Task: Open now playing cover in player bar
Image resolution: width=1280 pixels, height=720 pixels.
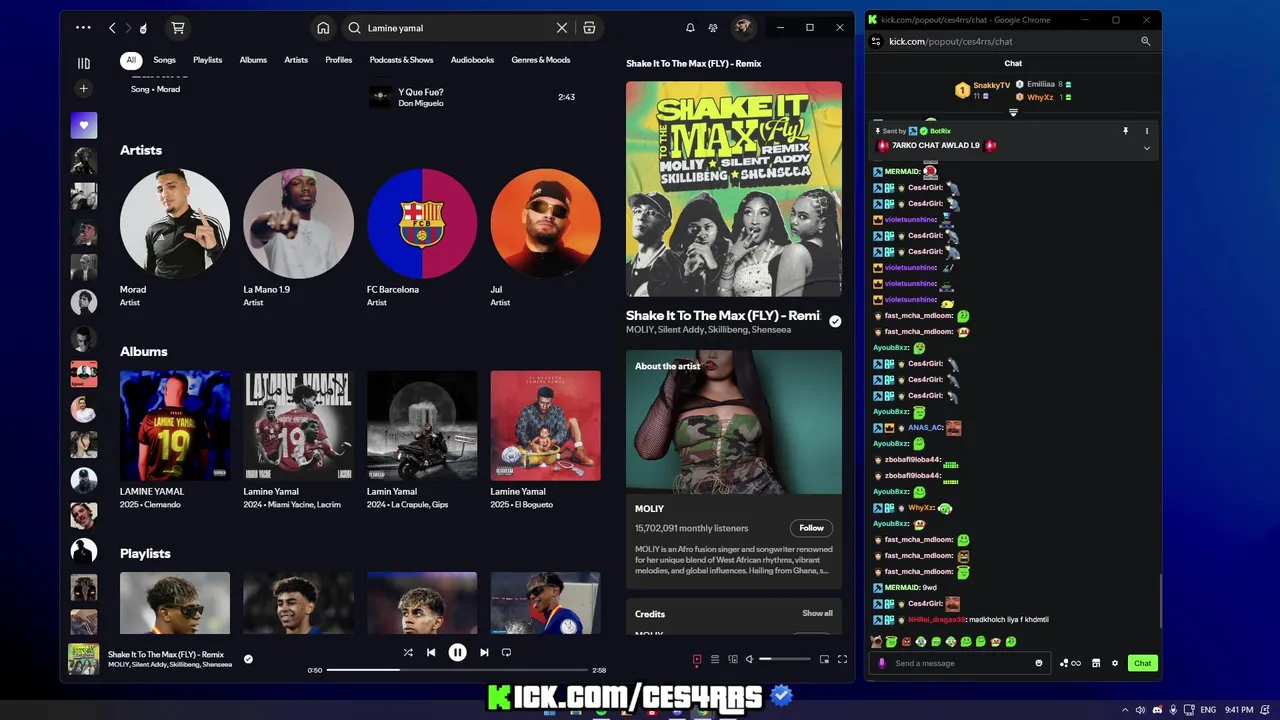Action: coord(84,659)
